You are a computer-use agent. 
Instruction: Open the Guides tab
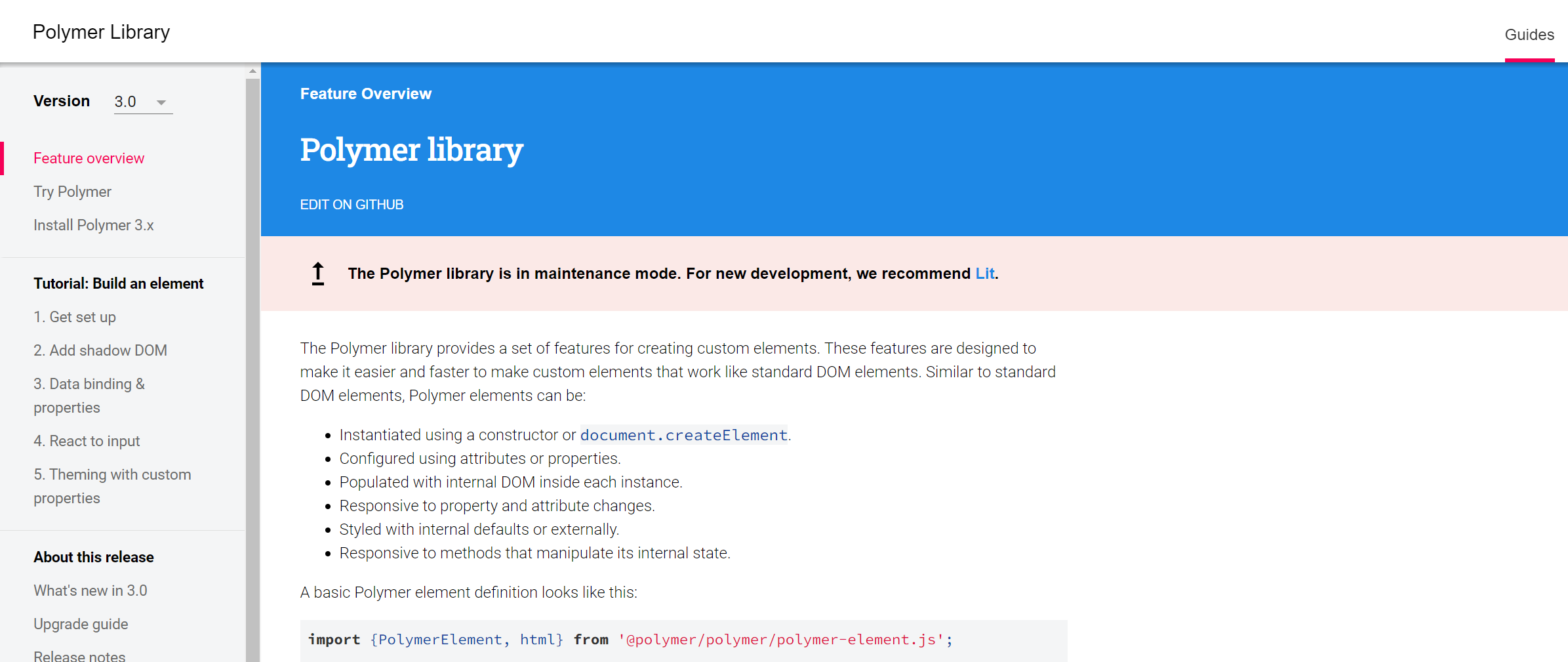(x=1529, y=35)
